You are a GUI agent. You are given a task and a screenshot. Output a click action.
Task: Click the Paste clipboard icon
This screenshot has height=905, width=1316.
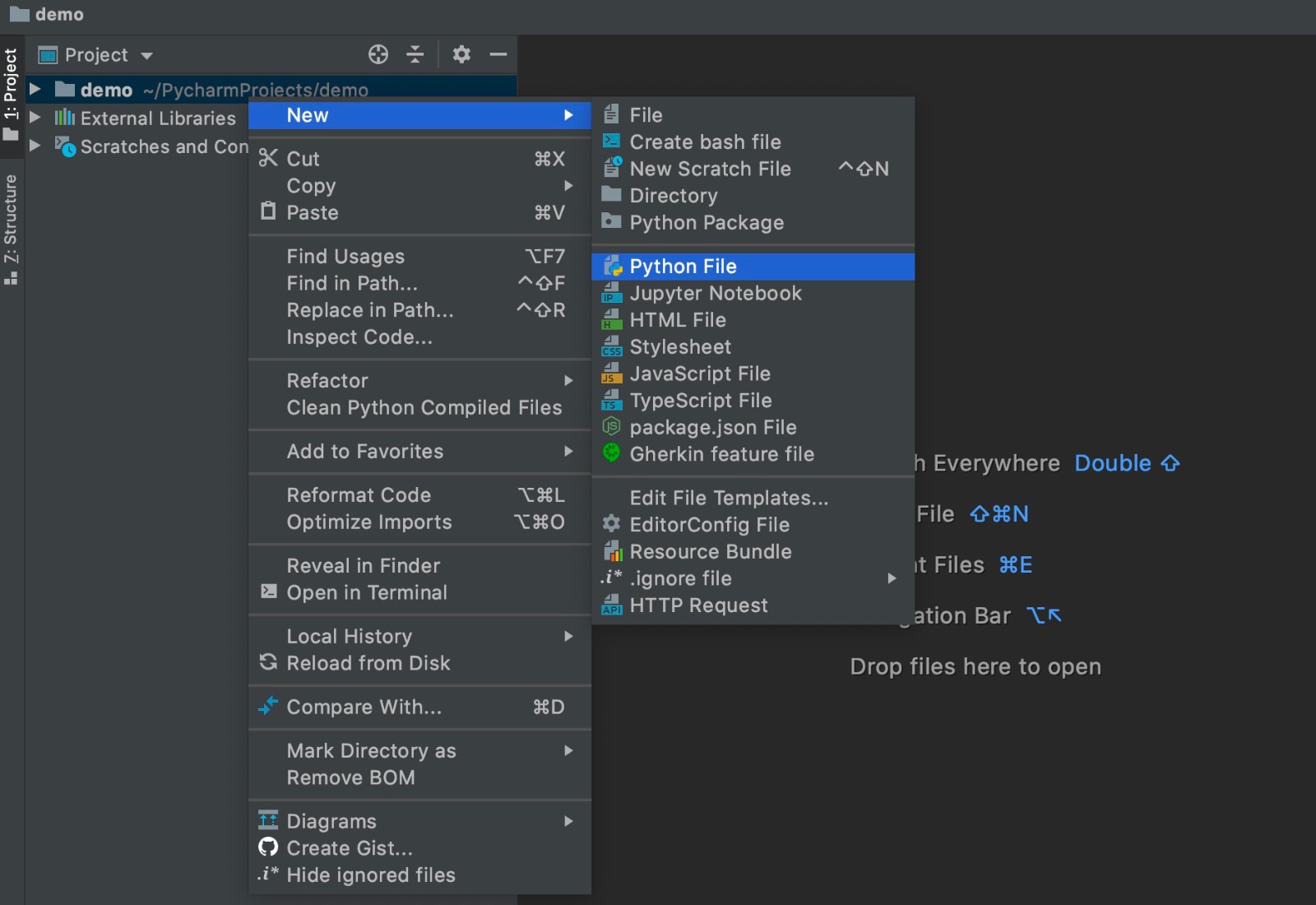pyautogui.click(x=268, y=211)
